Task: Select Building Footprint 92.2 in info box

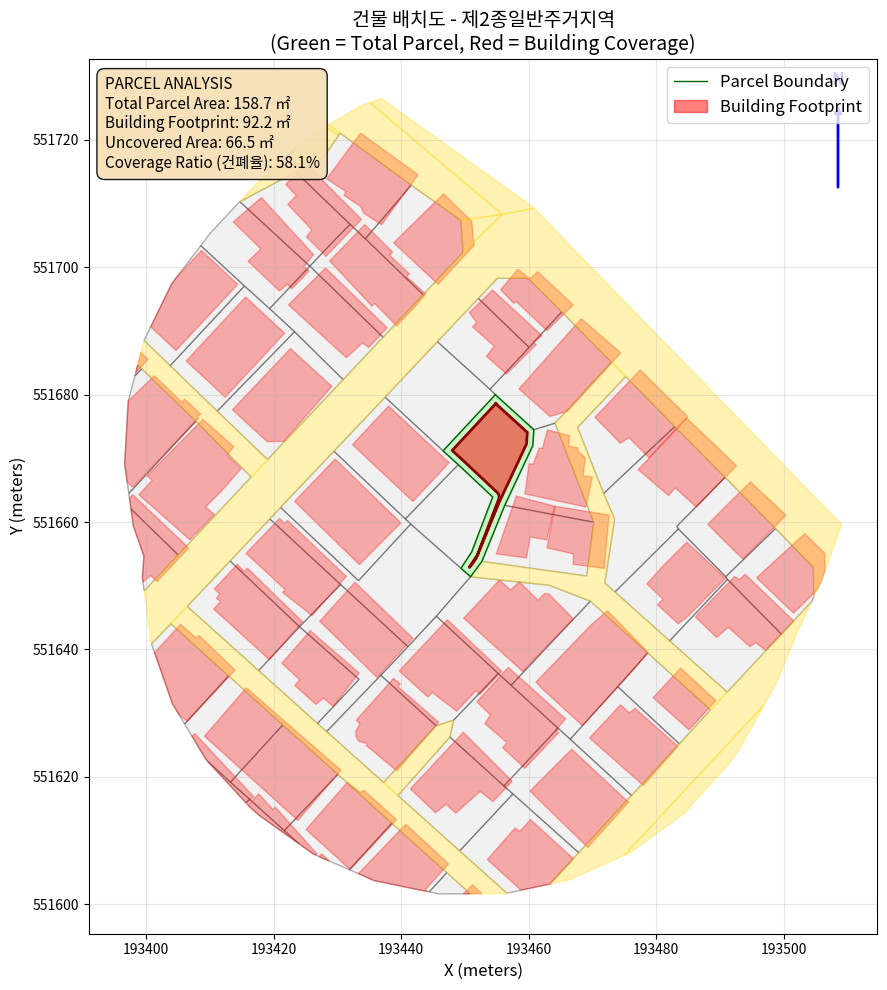Action: 197,122
